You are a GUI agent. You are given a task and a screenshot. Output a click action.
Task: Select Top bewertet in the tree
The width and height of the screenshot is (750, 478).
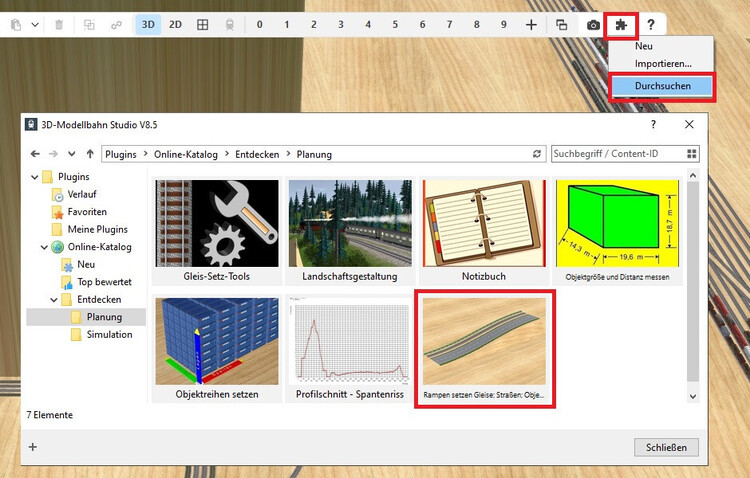104,282
